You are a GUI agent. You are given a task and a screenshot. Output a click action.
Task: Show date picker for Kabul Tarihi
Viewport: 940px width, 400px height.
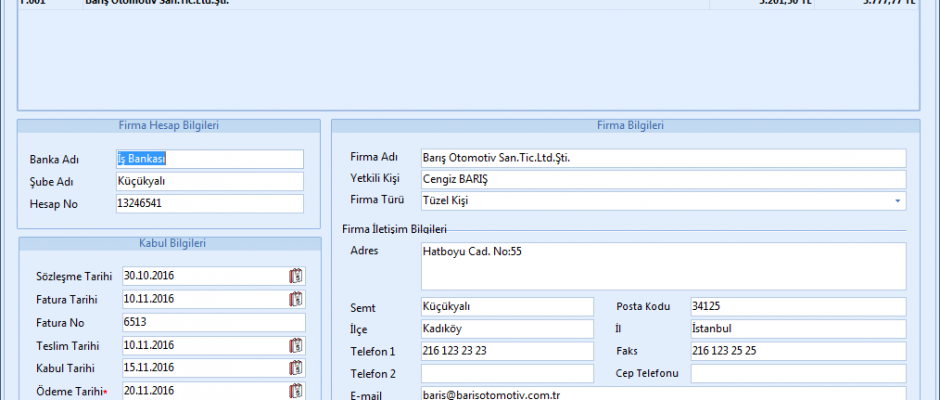296,368
